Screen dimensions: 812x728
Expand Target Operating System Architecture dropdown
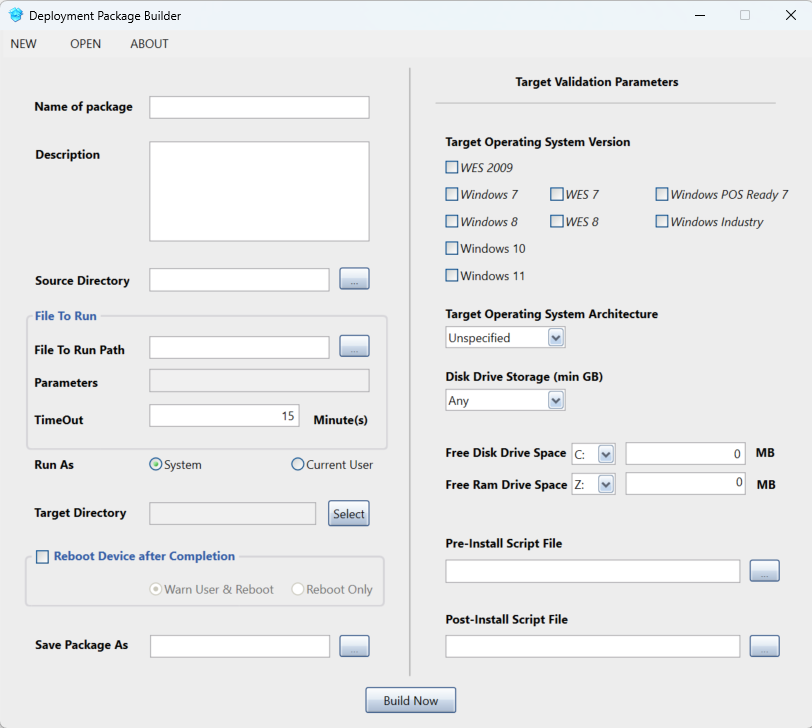pyautogui.click(x=556, y=338)
